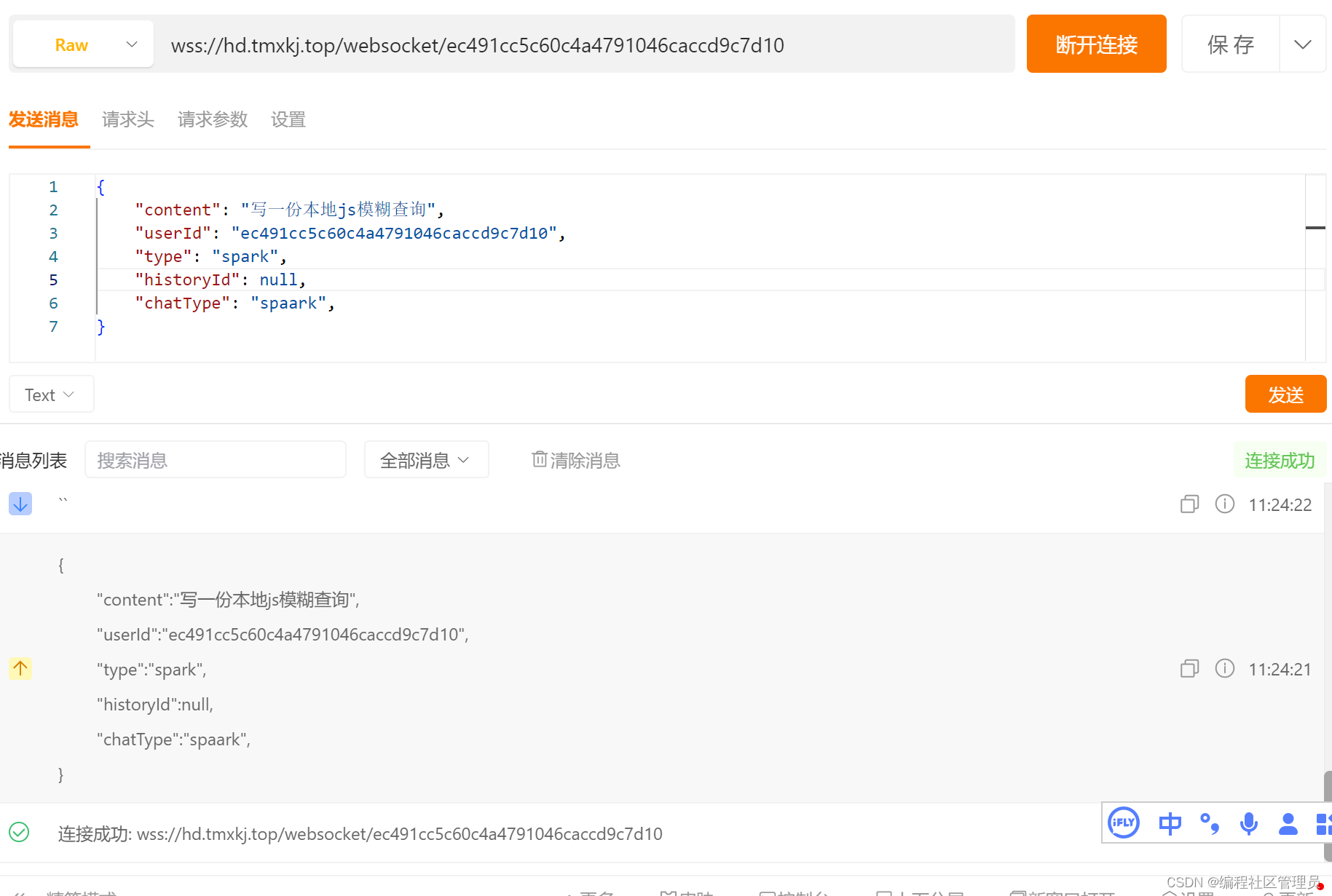This screenshot has width=1332, height=896.
Task: Click the 搜索消息 search input field
Action: (x=215, y=459)
